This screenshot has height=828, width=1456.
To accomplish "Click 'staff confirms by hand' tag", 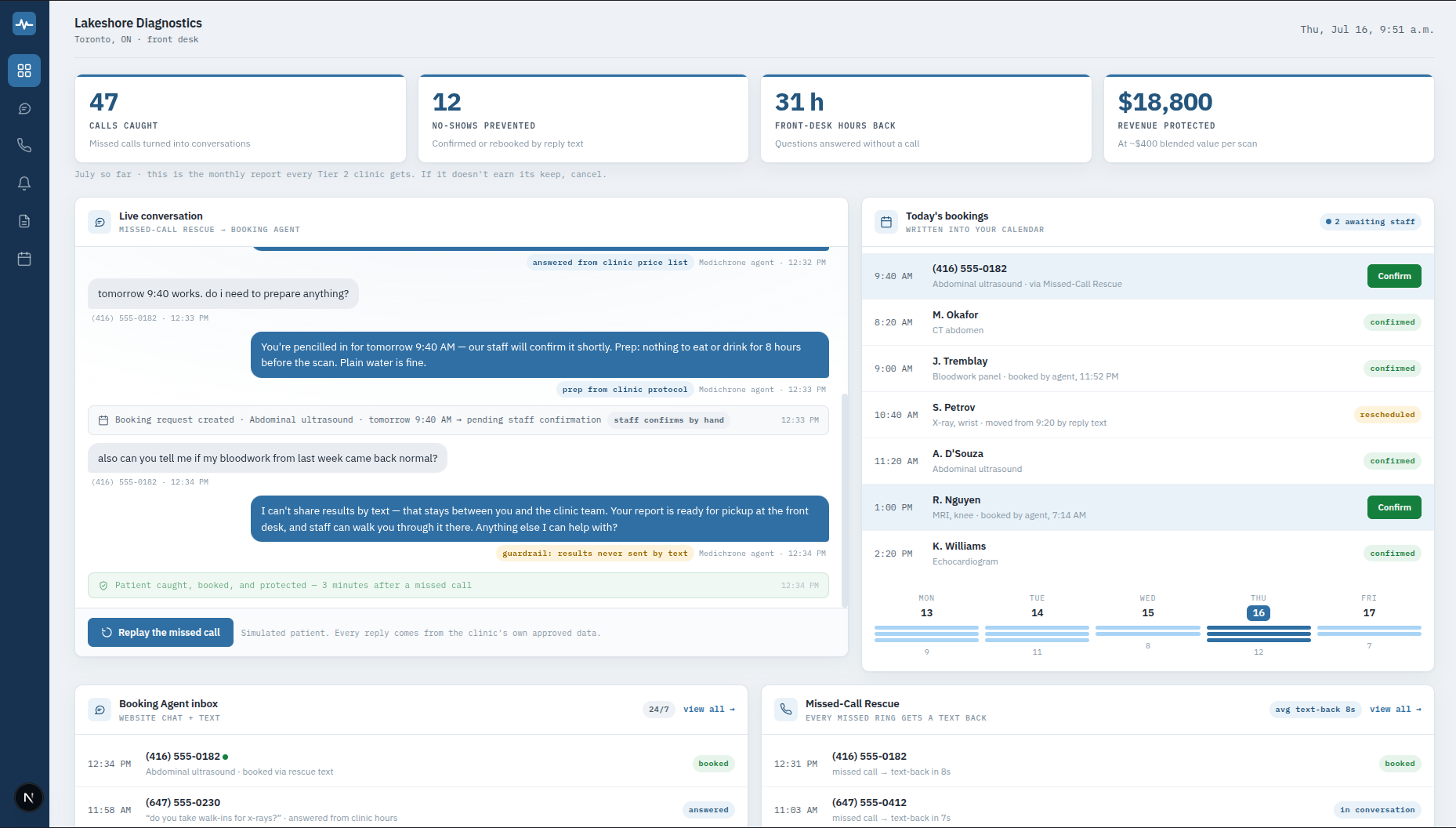I will click(x=668, y=420).
